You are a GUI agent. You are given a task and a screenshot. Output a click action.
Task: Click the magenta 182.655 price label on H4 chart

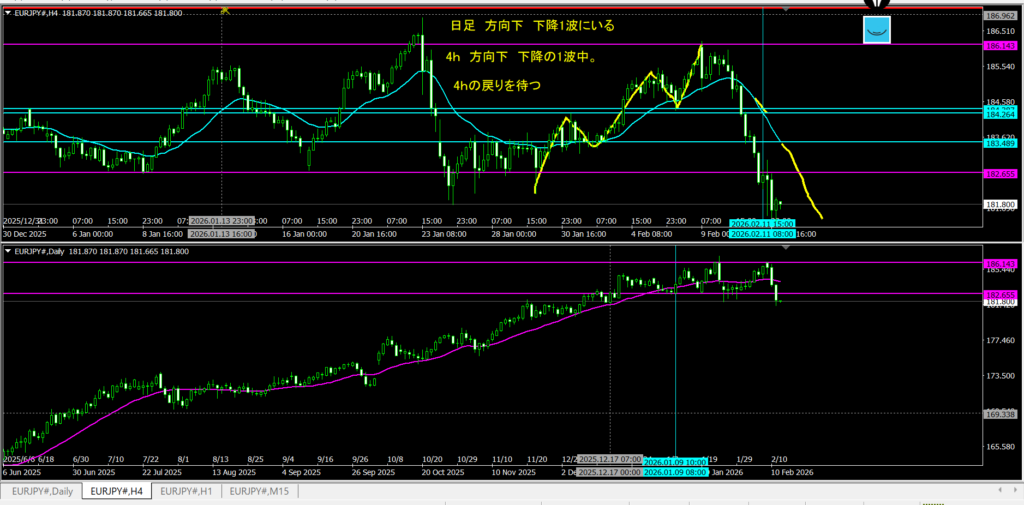point(1001,174)
